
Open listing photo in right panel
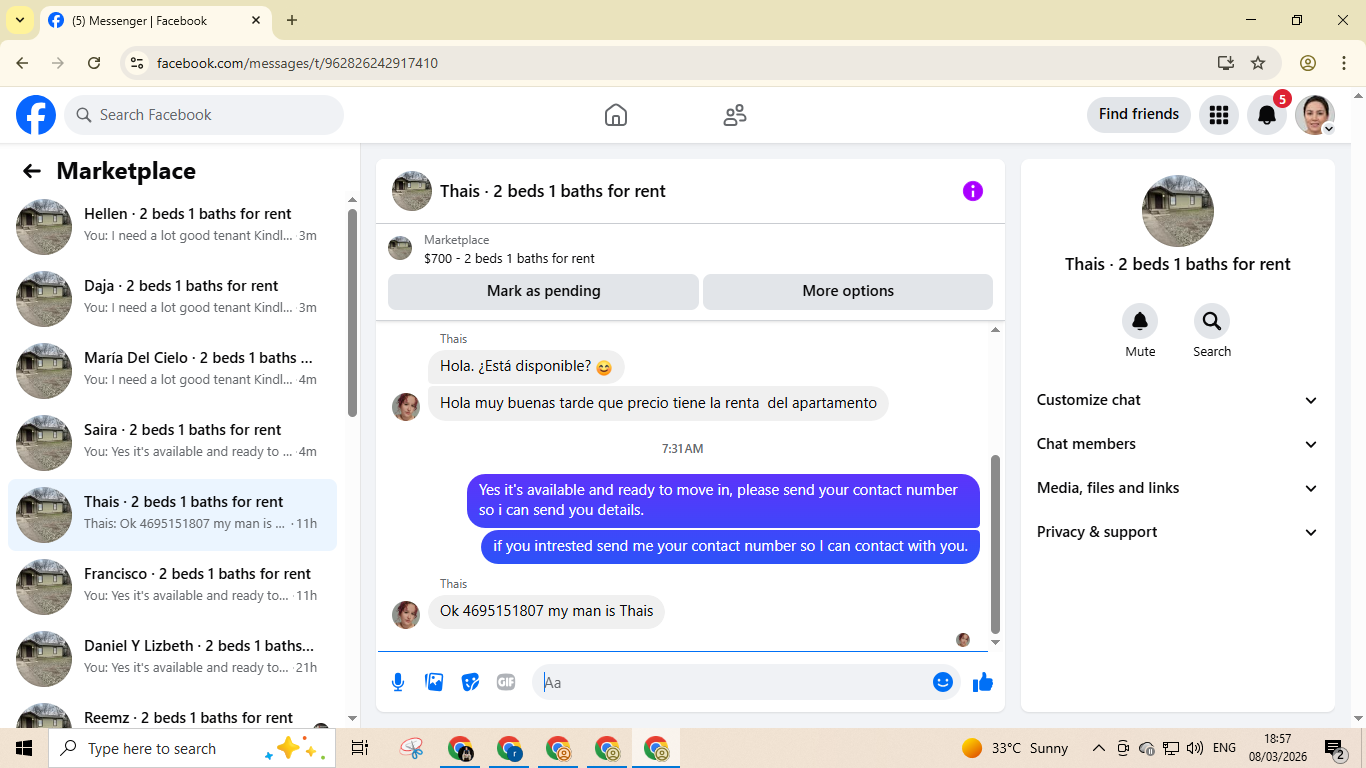(x=1178, y=211)
